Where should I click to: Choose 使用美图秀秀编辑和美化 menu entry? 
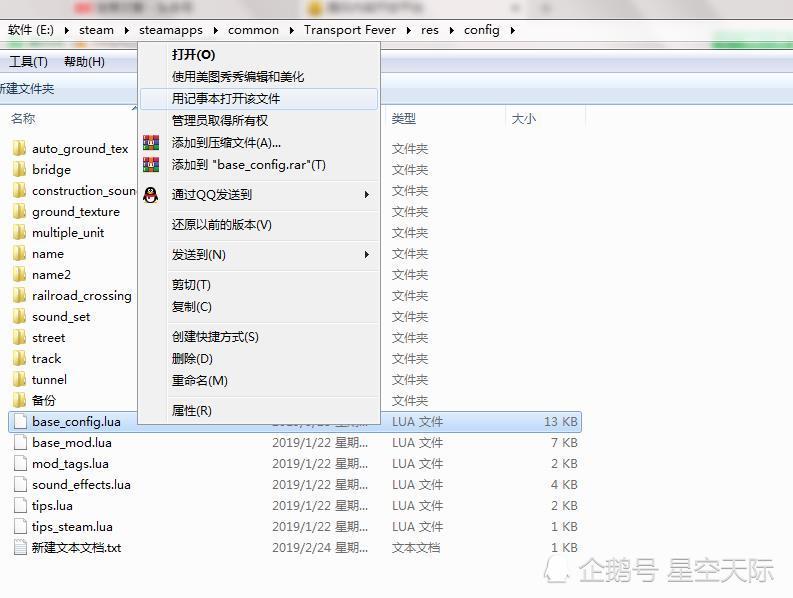(x=259, y=76)
